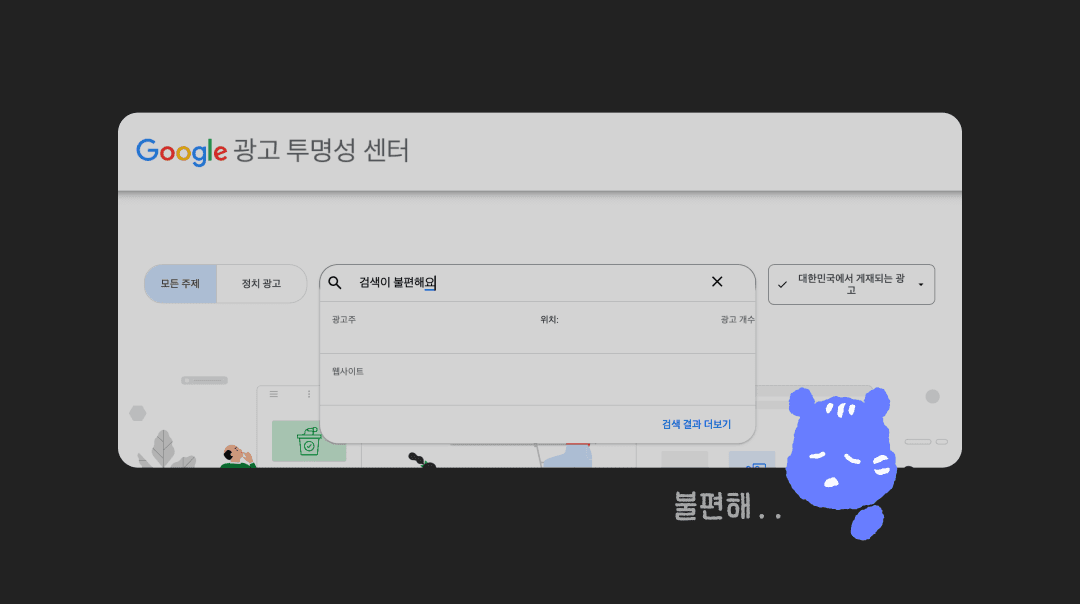The image size is (1080, 604).
Task: Switch to the 정치 광고 tab
Action: tap(261, 284)
